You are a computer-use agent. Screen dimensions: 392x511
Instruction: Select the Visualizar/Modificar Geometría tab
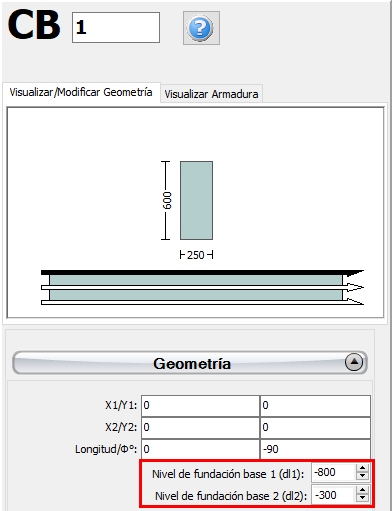[81, 92]
